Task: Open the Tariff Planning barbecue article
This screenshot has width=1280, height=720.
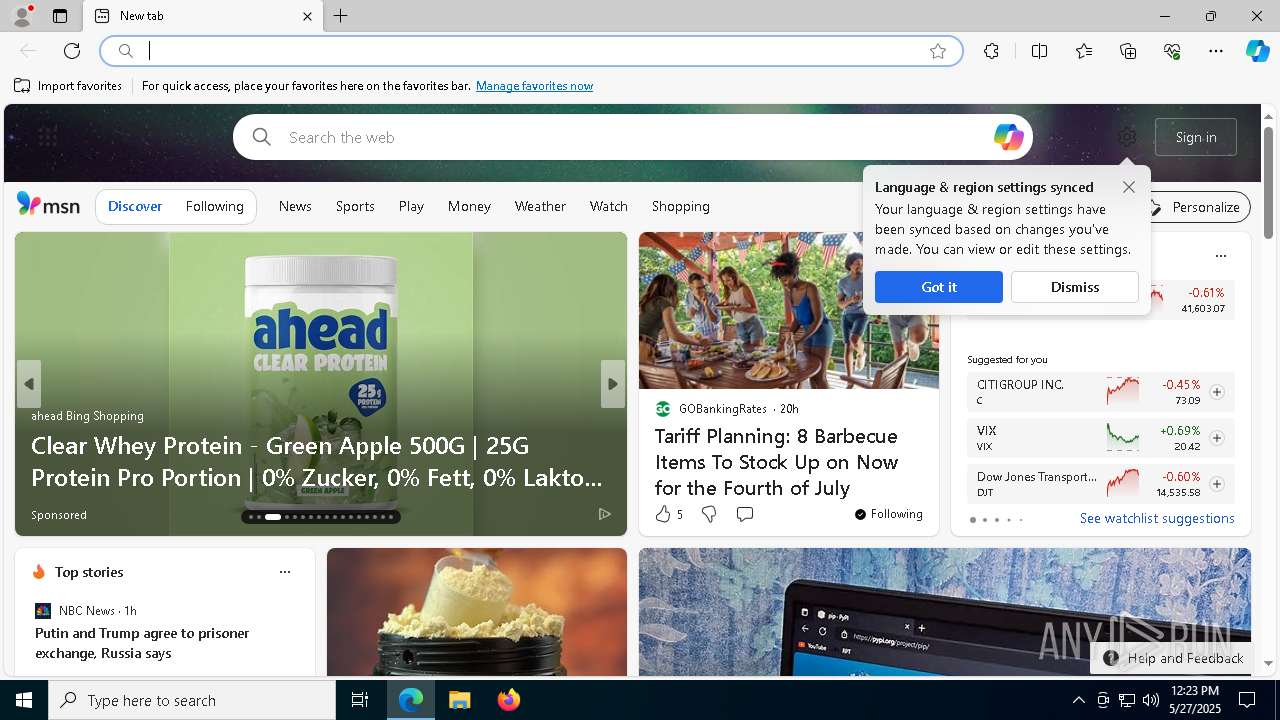Action: pos(776,462)
